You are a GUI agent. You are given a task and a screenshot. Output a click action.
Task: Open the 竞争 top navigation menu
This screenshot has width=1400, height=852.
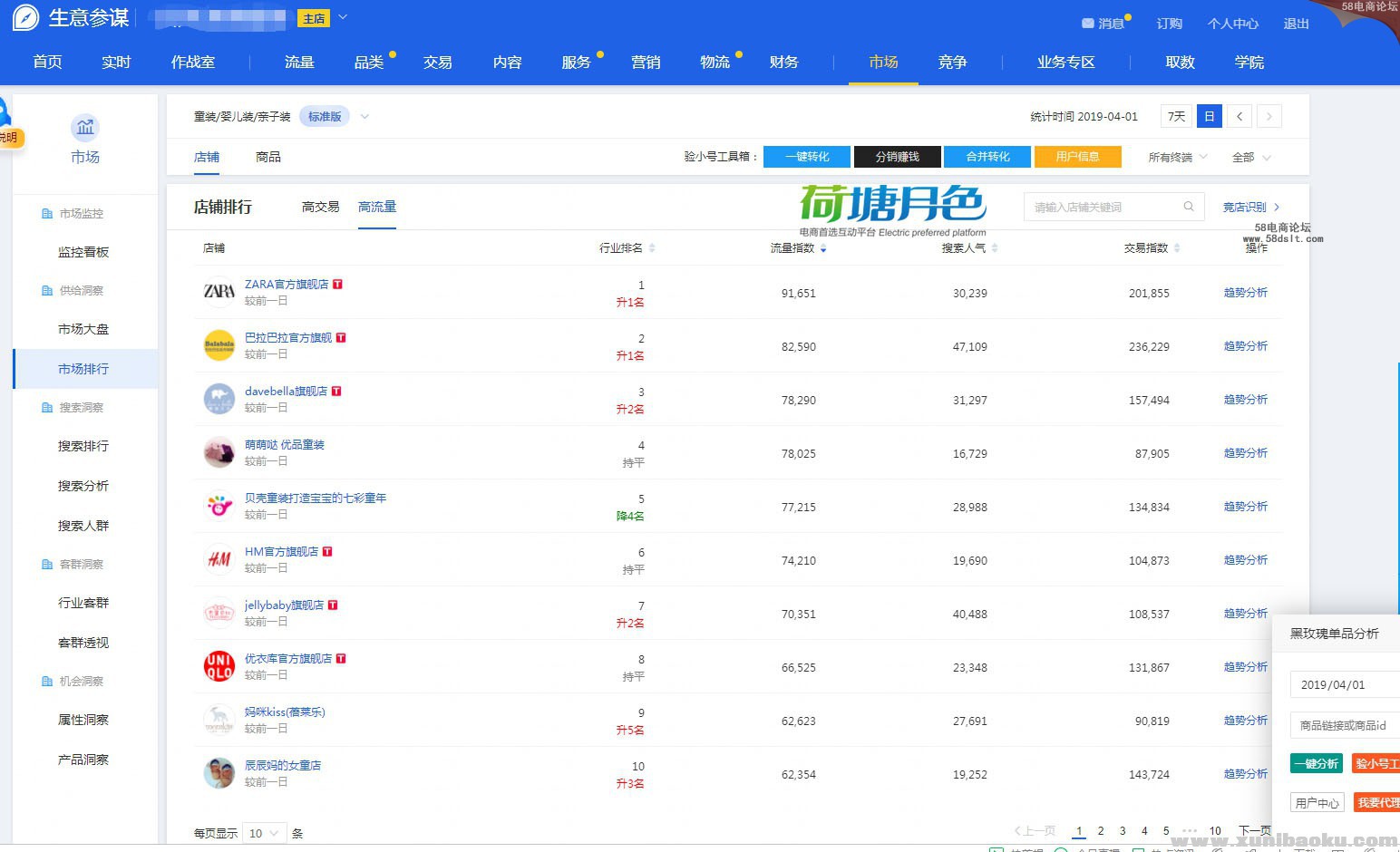pos(952,62)
